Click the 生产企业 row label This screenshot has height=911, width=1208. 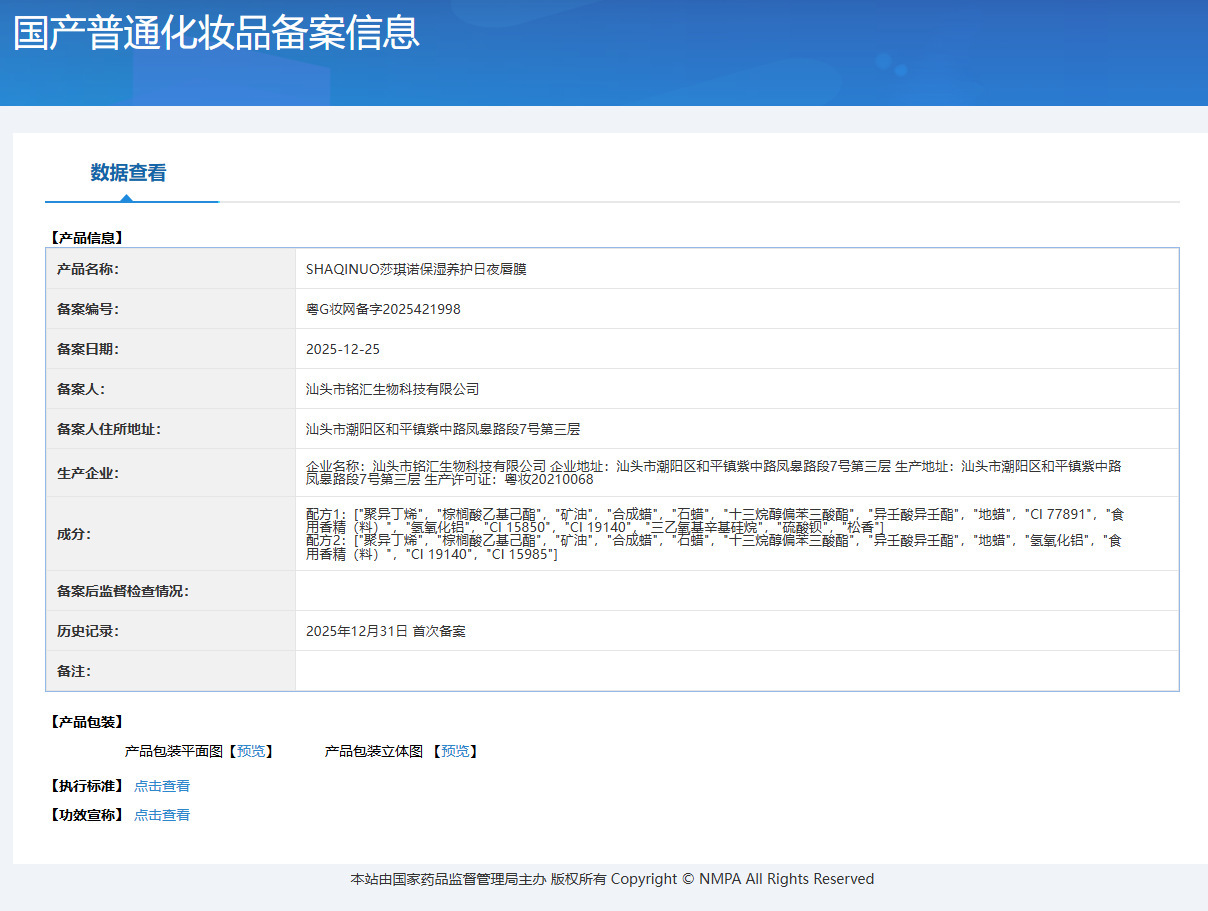(88, 473)
